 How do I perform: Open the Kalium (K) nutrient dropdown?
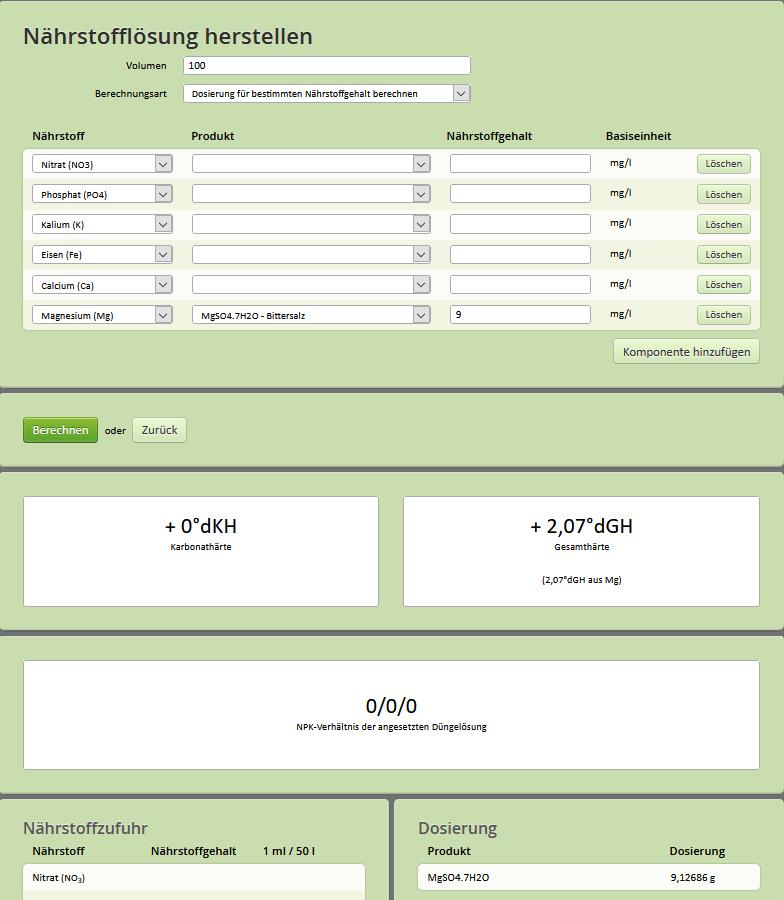click(x=102, y=224)
